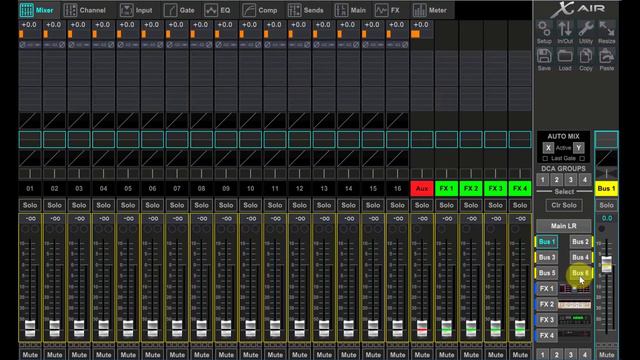Mute the Bus 1 master strip
Screen dimensions: 640x360
coord(607,355)
